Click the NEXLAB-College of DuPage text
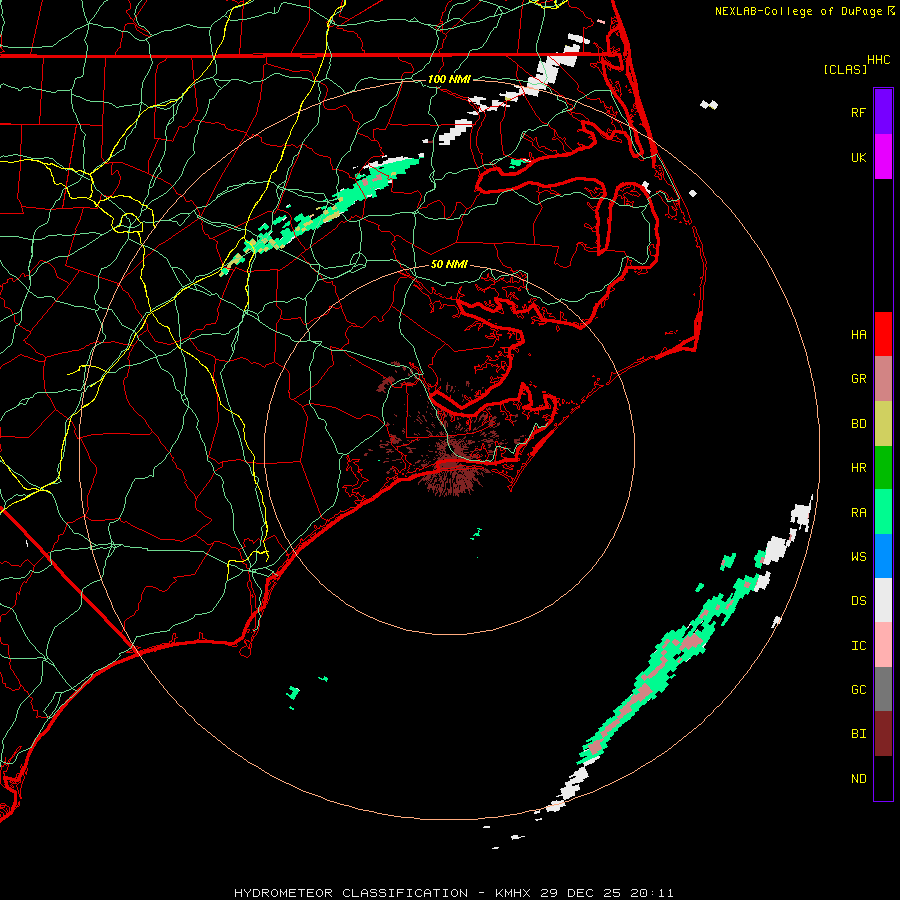Viewport: 900px width, 900px height. click(798, 11)
